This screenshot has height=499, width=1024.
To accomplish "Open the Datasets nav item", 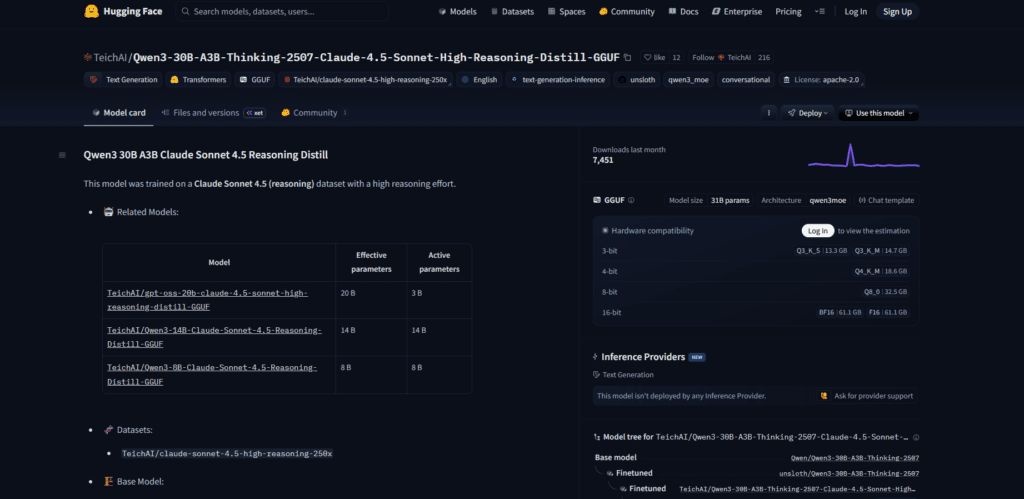I will (x=512, y=11).
